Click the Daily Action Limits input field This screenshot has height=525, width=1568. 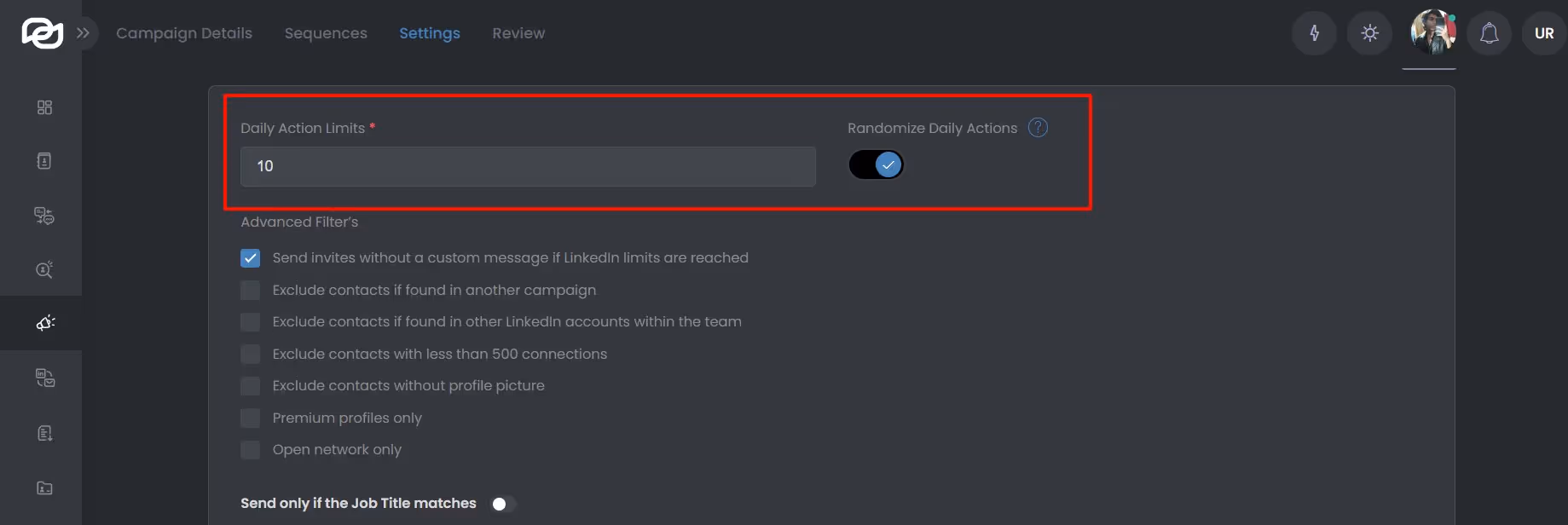(x=527, y=166)
